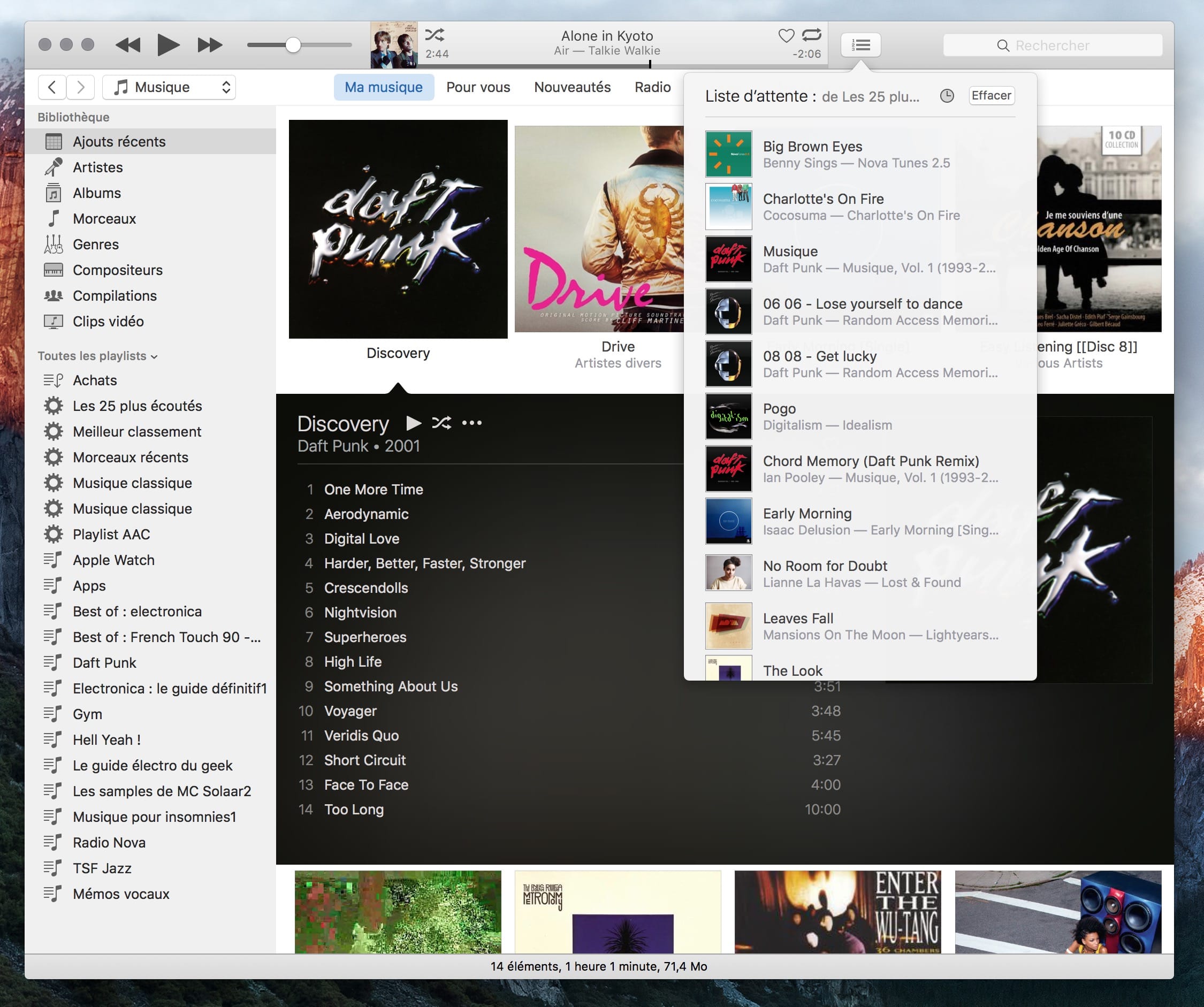Open the Gym playlist icon

pyautogui.click(x=54, y=714)
